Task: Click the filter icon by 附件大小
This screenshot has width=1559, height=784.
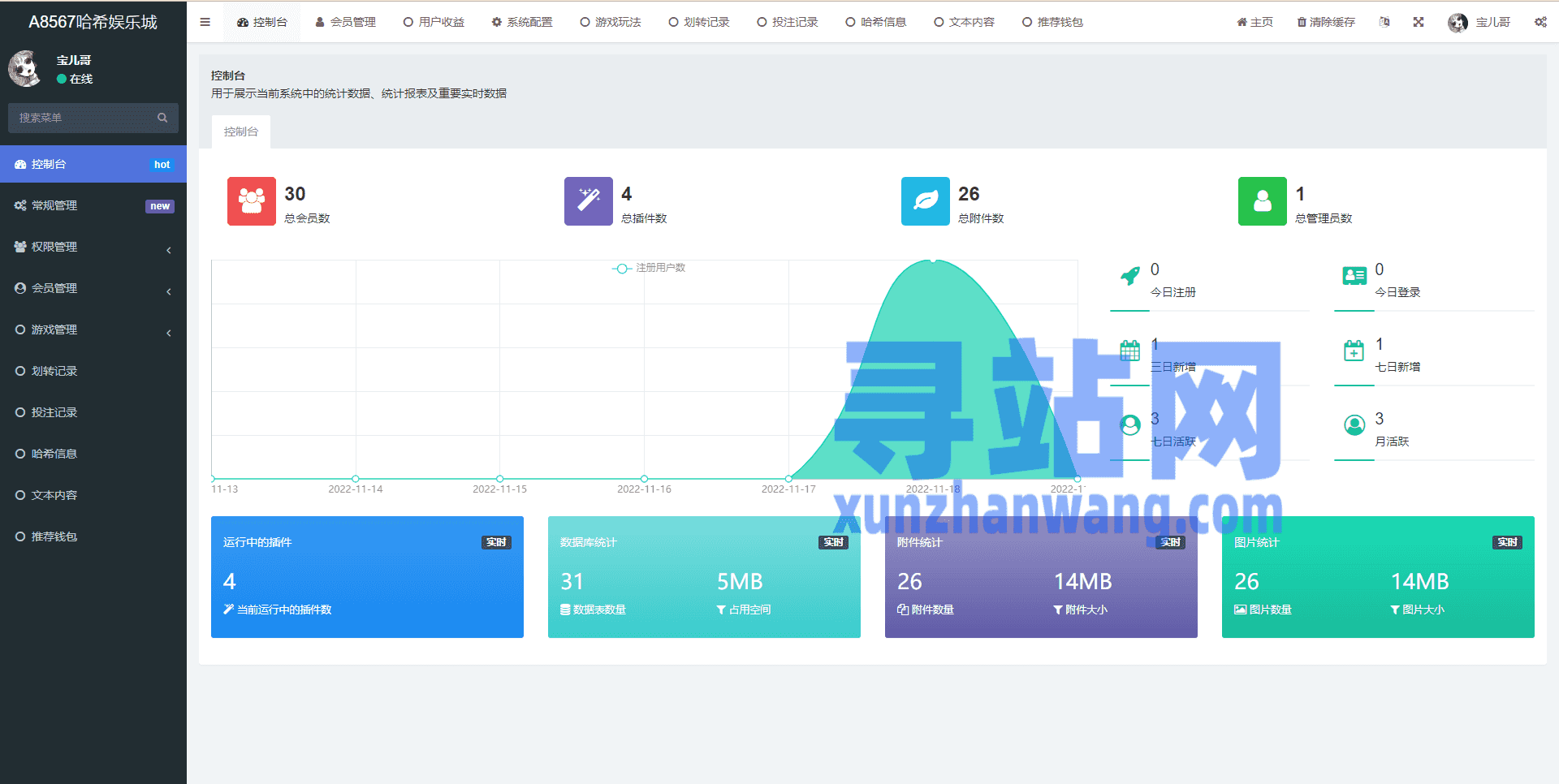Action: [x=1058, y=610]
